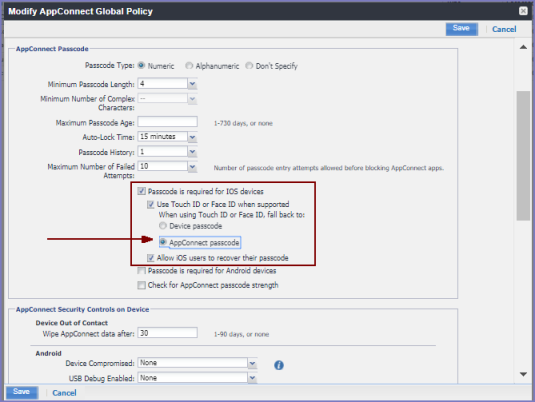Select the Numeric passcode type
Image resolution: width=535 pixels, height=402 pixels.
pos(141,65)
